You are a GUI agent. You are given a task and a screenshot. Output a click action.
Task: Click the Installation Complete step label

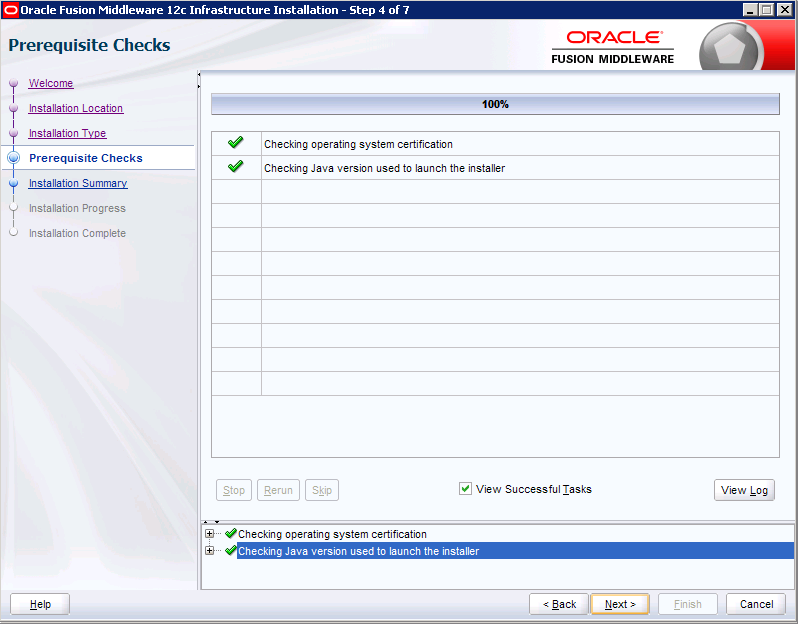pyautogui.click(x=77, y=233)
